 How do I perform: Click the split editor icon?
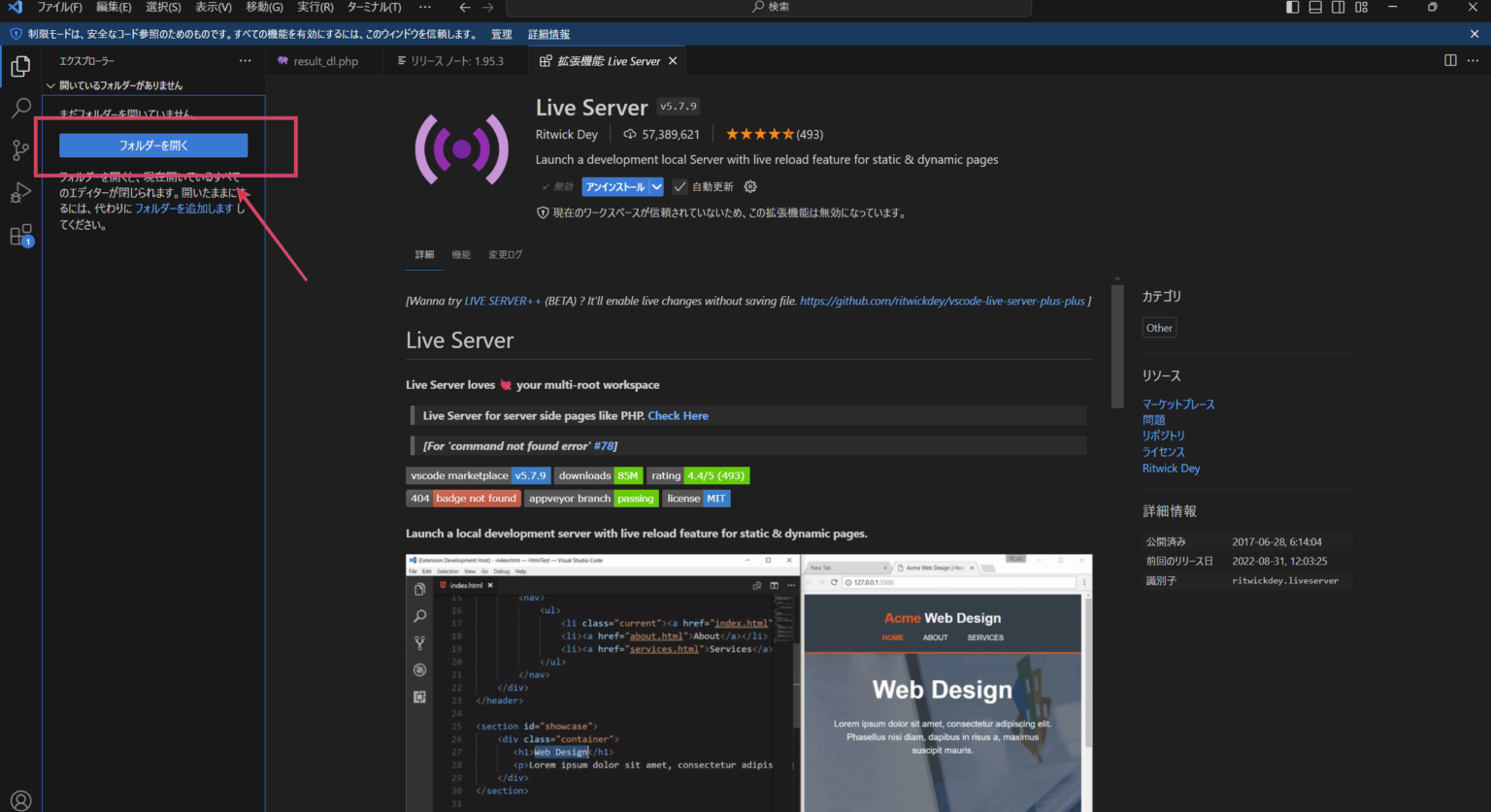pyautogui.click(x=1450, y=60)
